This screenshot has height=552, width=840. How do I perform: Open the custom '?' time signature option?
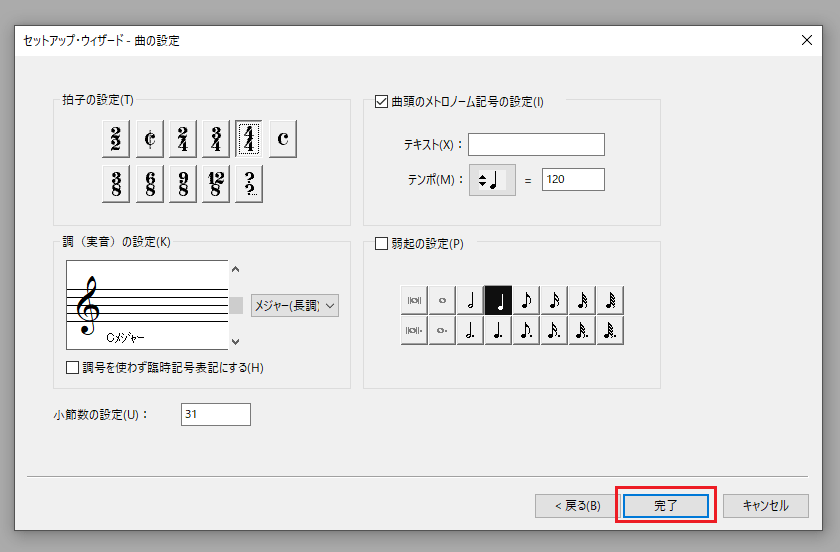pos(249,184)
